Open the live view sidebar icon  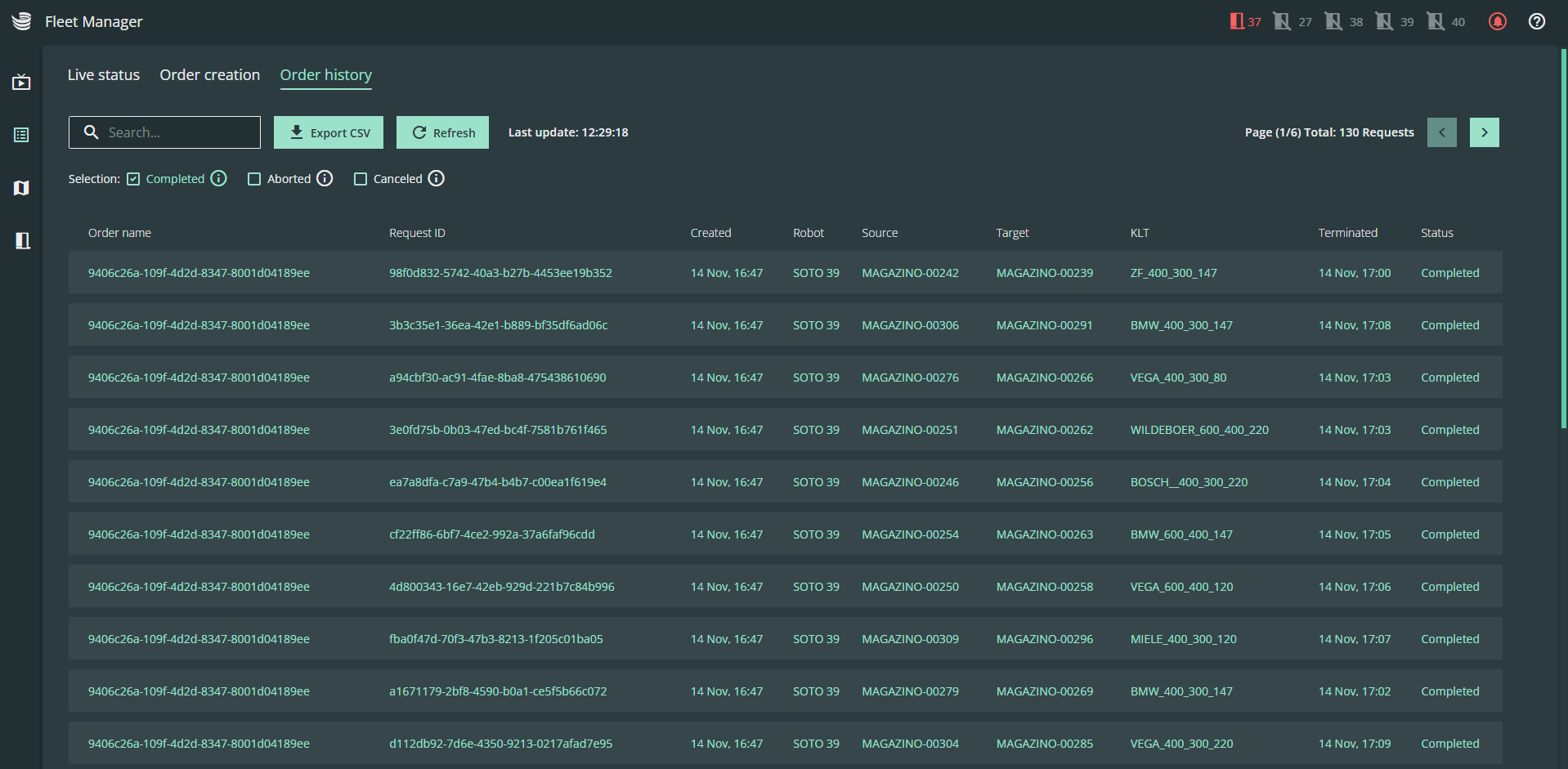tap(21, 82)
